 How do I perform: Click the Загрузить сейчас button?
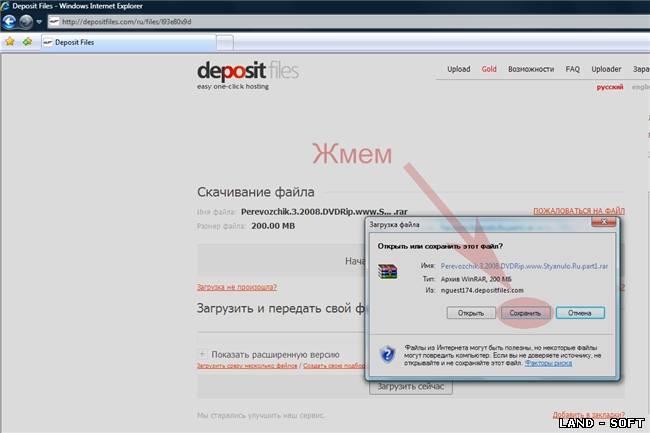coord(410,387)
